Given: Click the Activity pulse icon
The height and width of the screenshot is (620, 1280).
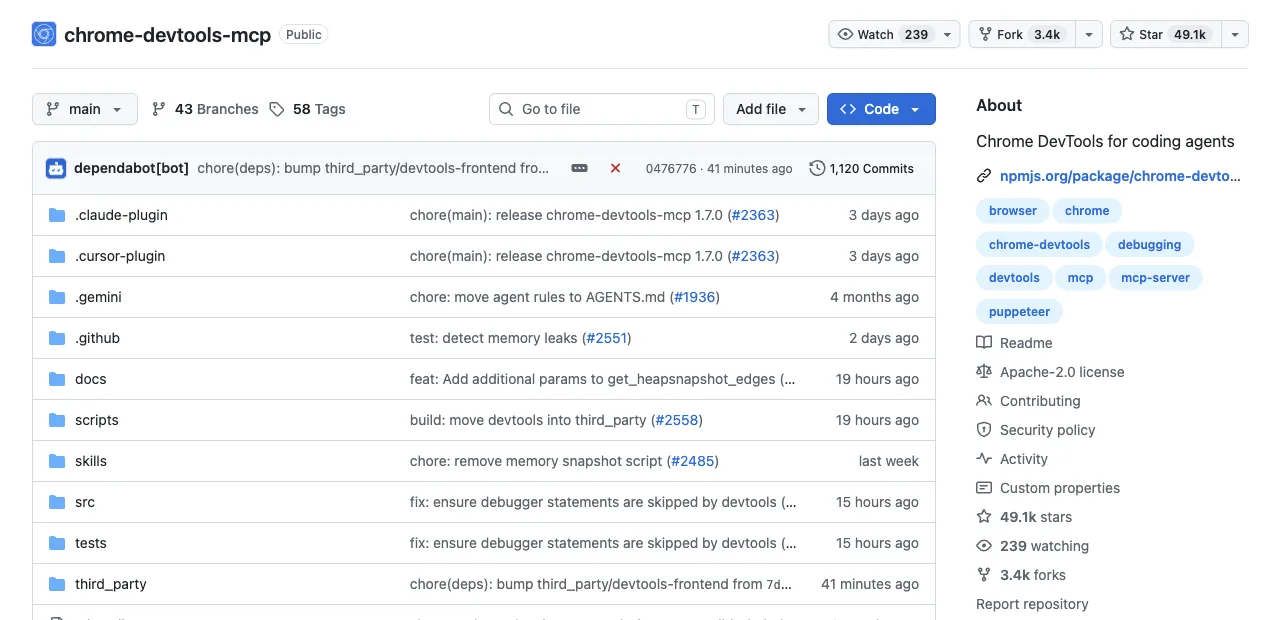Looking at the screenshot, I should (984, 459).
